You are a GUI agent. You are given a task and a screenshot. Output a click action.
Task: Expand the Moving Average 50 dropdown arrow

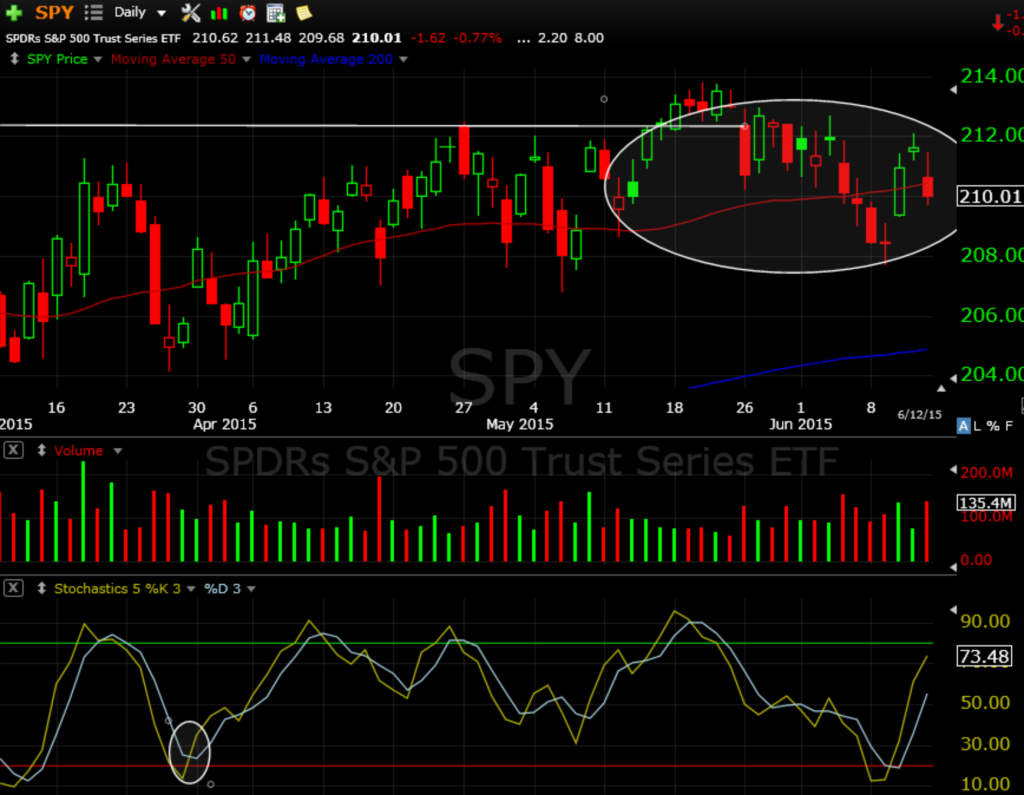click(246, 59)
